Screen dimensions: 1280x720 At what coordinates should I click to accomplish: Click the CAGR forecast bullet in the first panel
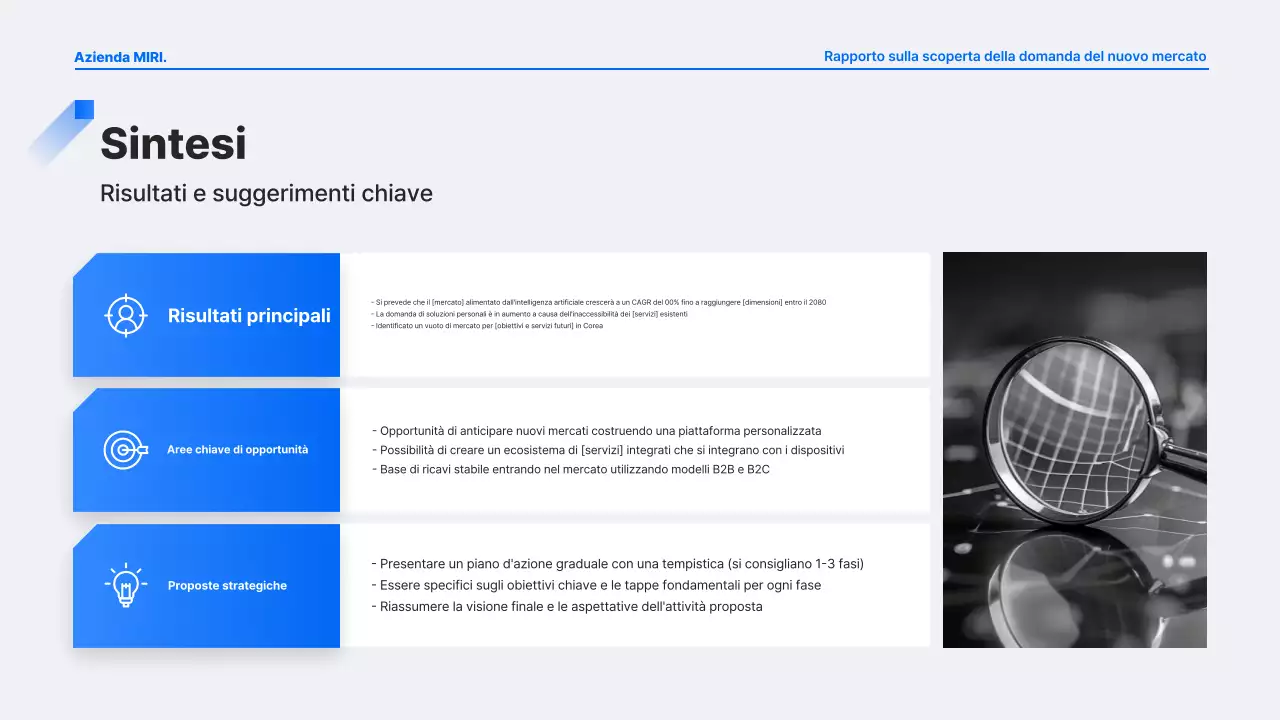click(x=598, y=301)
